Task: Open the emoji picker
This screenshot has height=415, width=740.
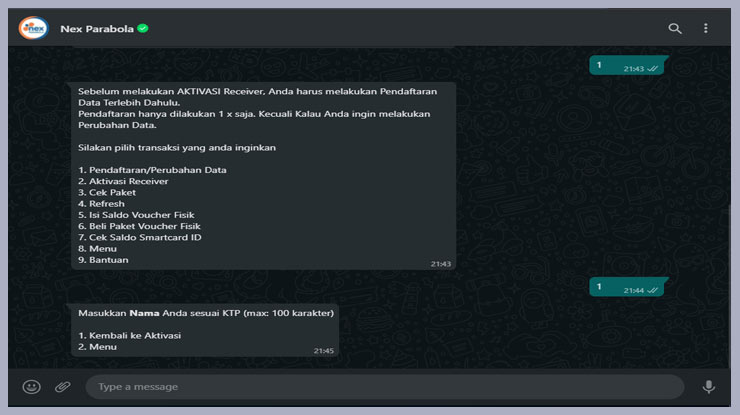Action: 32,387
